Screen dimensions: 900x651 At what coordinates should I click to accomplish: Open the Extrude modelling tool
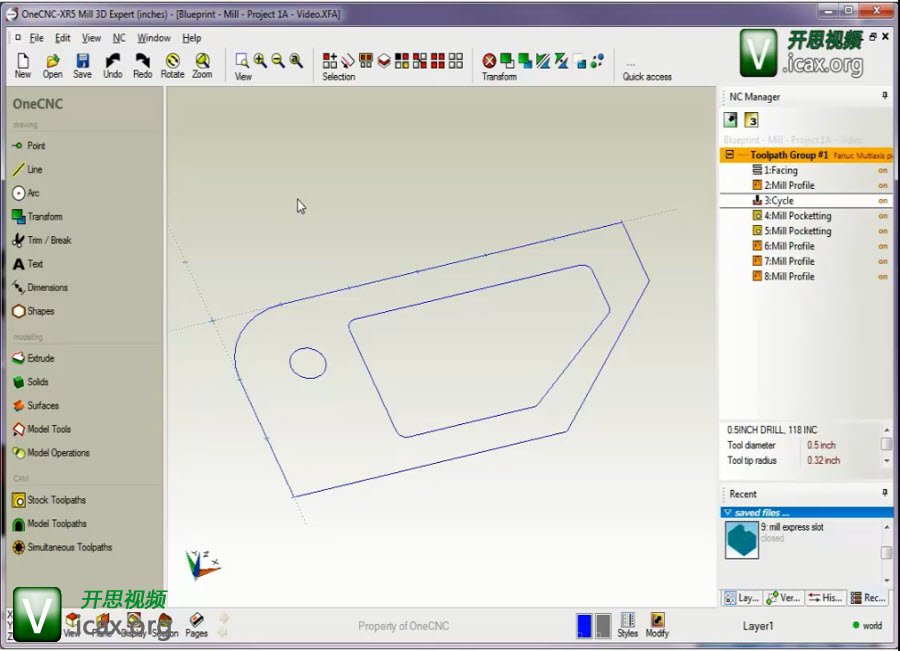point(33,358)
